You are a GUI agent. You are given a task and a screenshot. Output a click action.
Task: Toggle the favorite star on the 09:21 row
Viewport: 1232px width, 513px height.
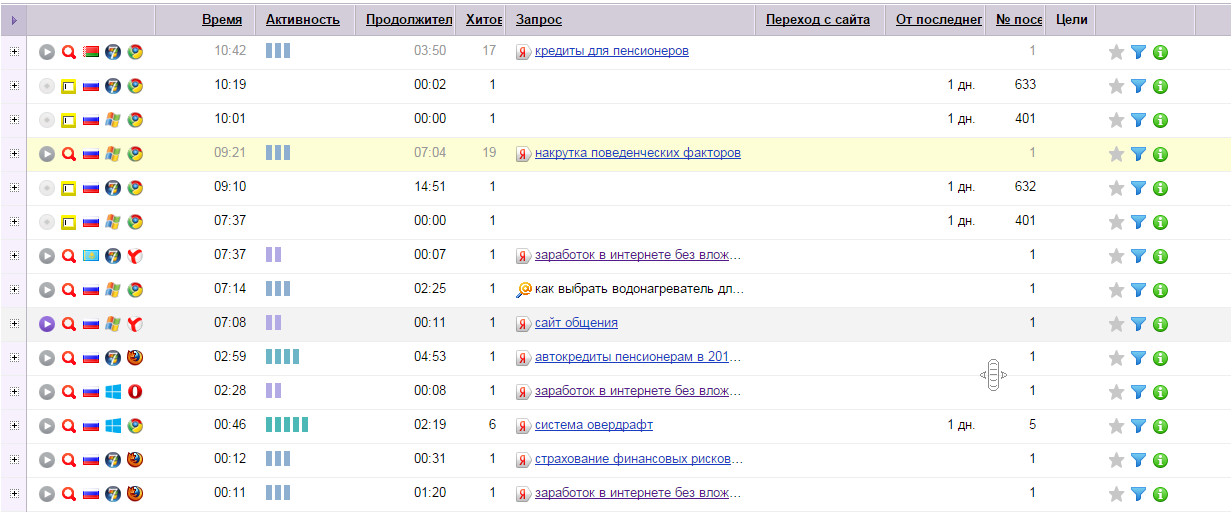(x=1117, y=154)
